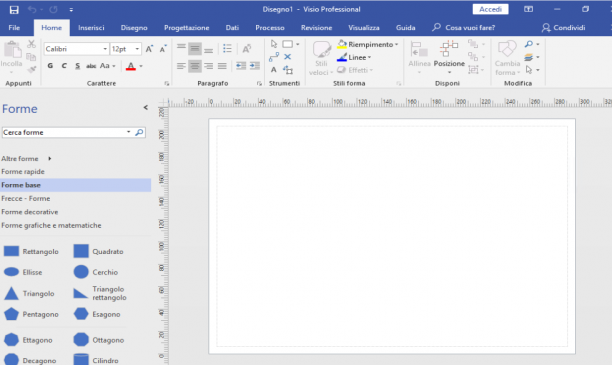Image resolution: width=612 pixels, height=365 pixels.
Task: Open the File tab
Action: pyautogui.click(x=14, y=28)
